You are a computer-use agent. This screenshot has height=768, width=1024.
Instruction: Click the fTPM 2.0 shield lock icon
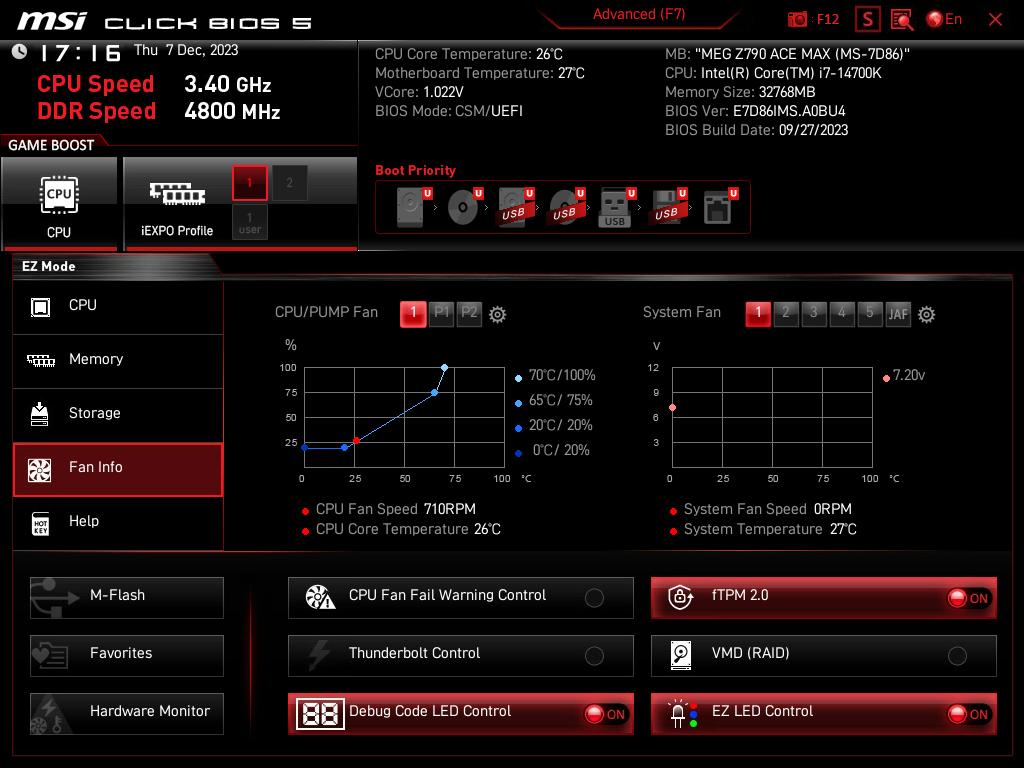[x=680, y=597]
